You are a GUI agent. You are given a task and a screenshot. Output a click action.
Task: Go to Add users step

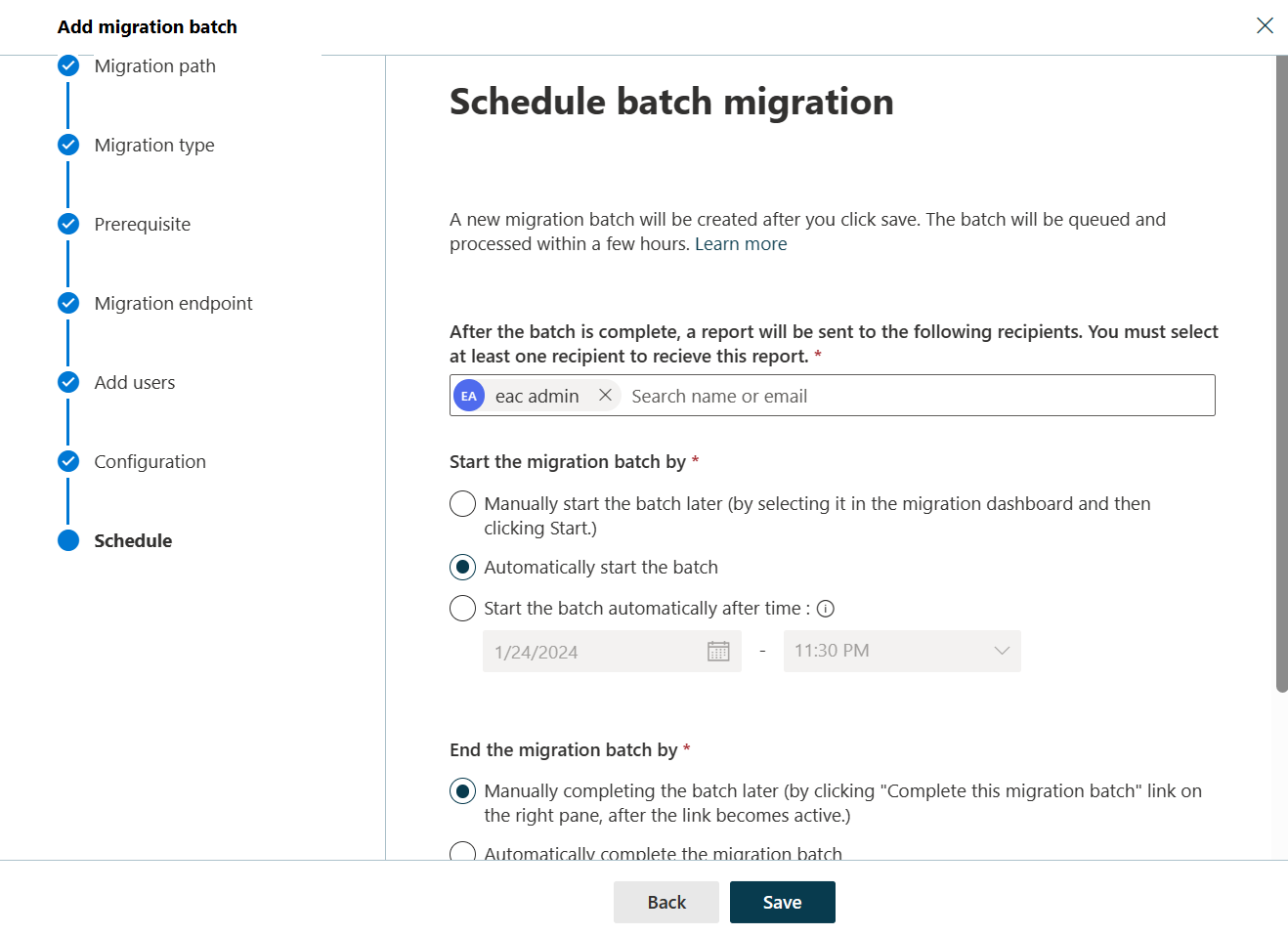[x=135, y=382]
